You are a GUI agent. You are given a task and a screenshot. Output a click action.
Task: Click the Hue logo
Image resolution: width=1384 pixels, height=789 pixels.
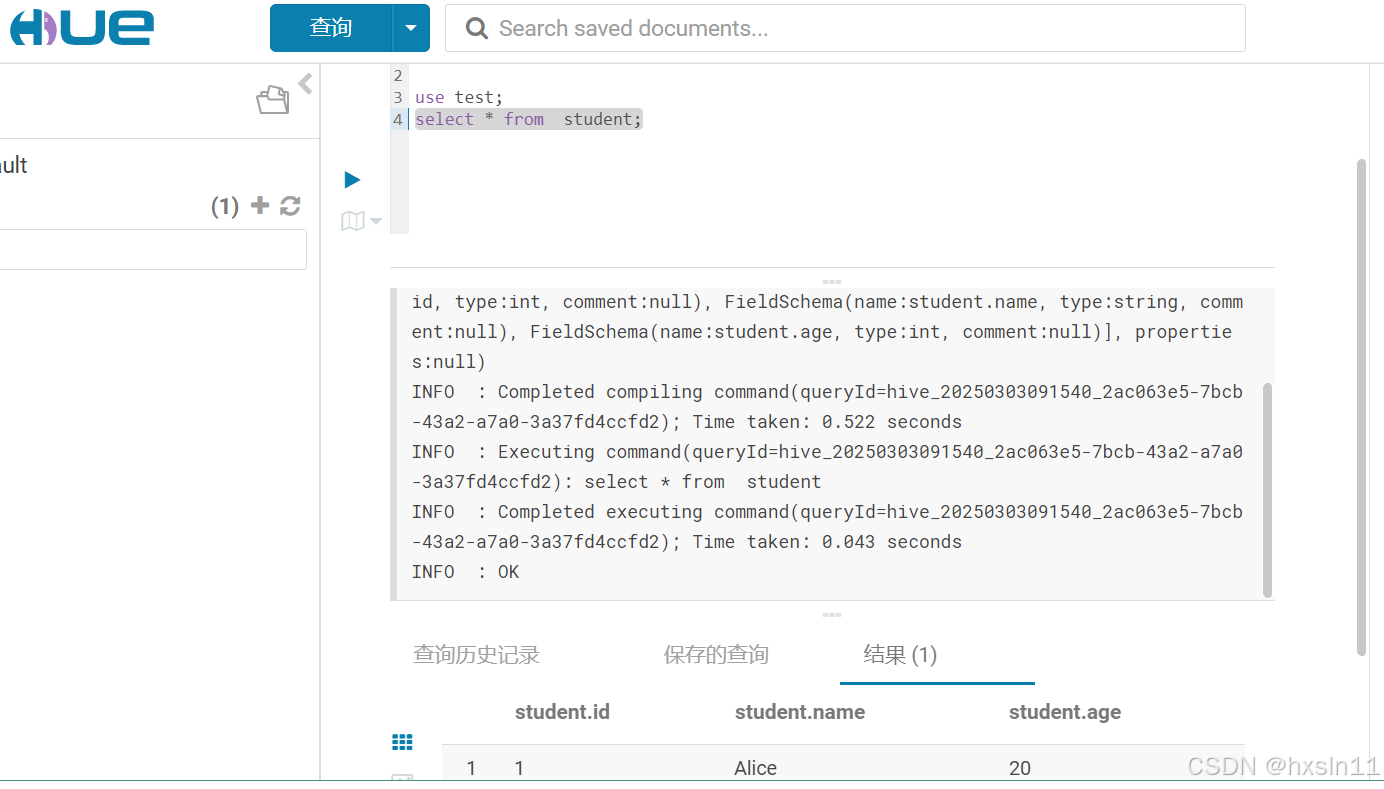(80, 27)
